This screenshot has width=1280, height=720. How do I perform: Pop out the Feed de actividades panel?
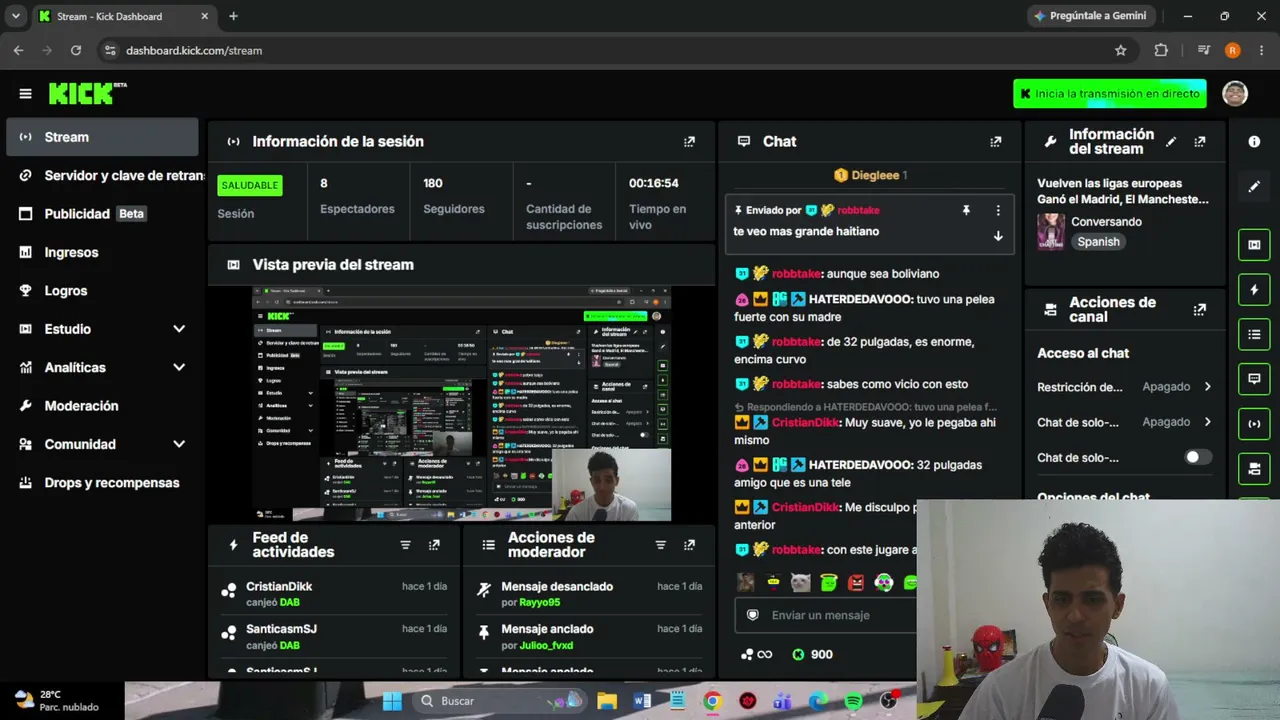click(x=434, y=545)
